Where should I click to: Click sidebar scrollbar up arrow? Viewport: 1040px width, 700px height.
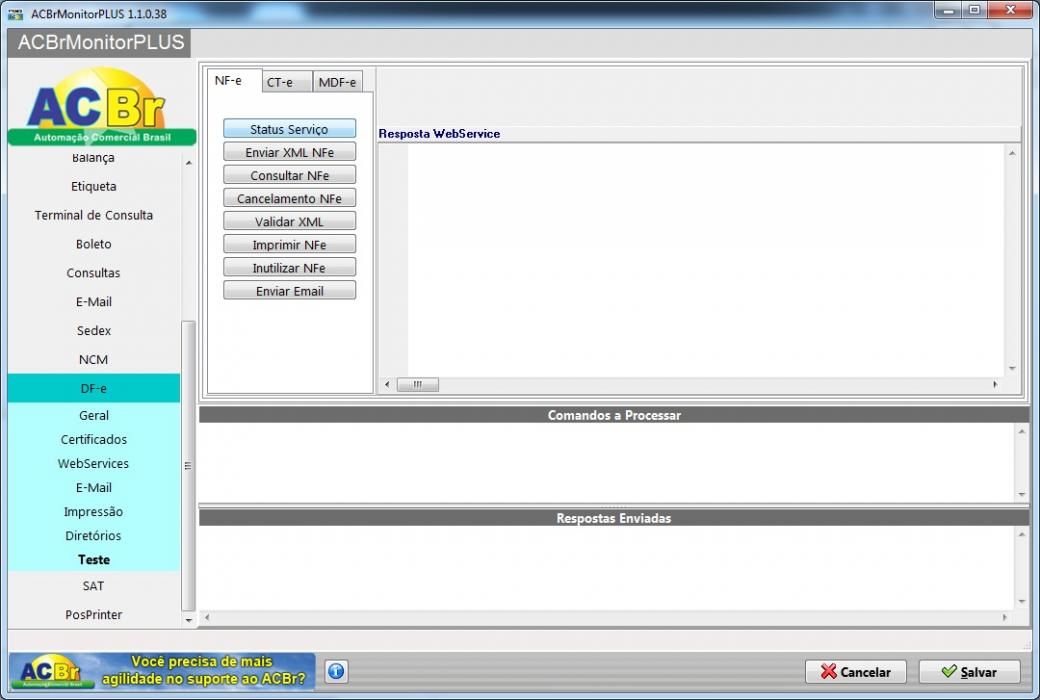[188, 163]
